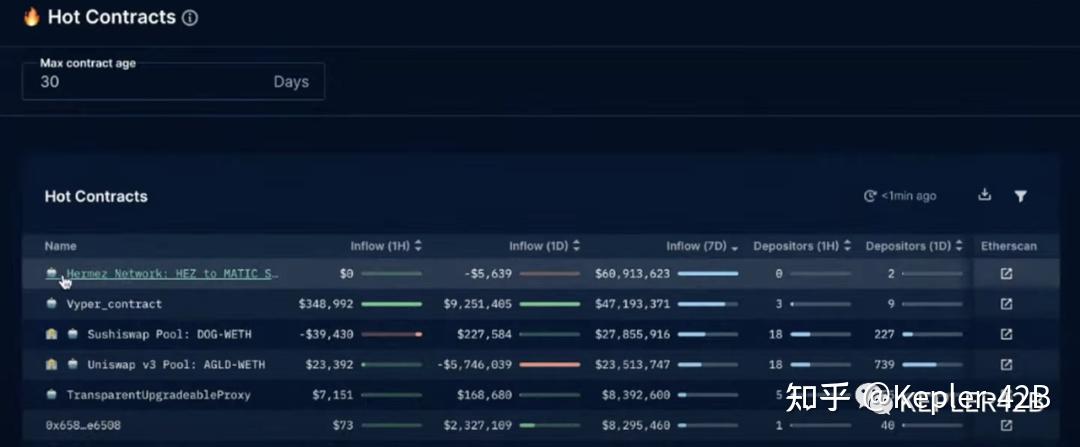Open Etherscan link for Sushiswap DOG-WETH row

(1006, 334)
